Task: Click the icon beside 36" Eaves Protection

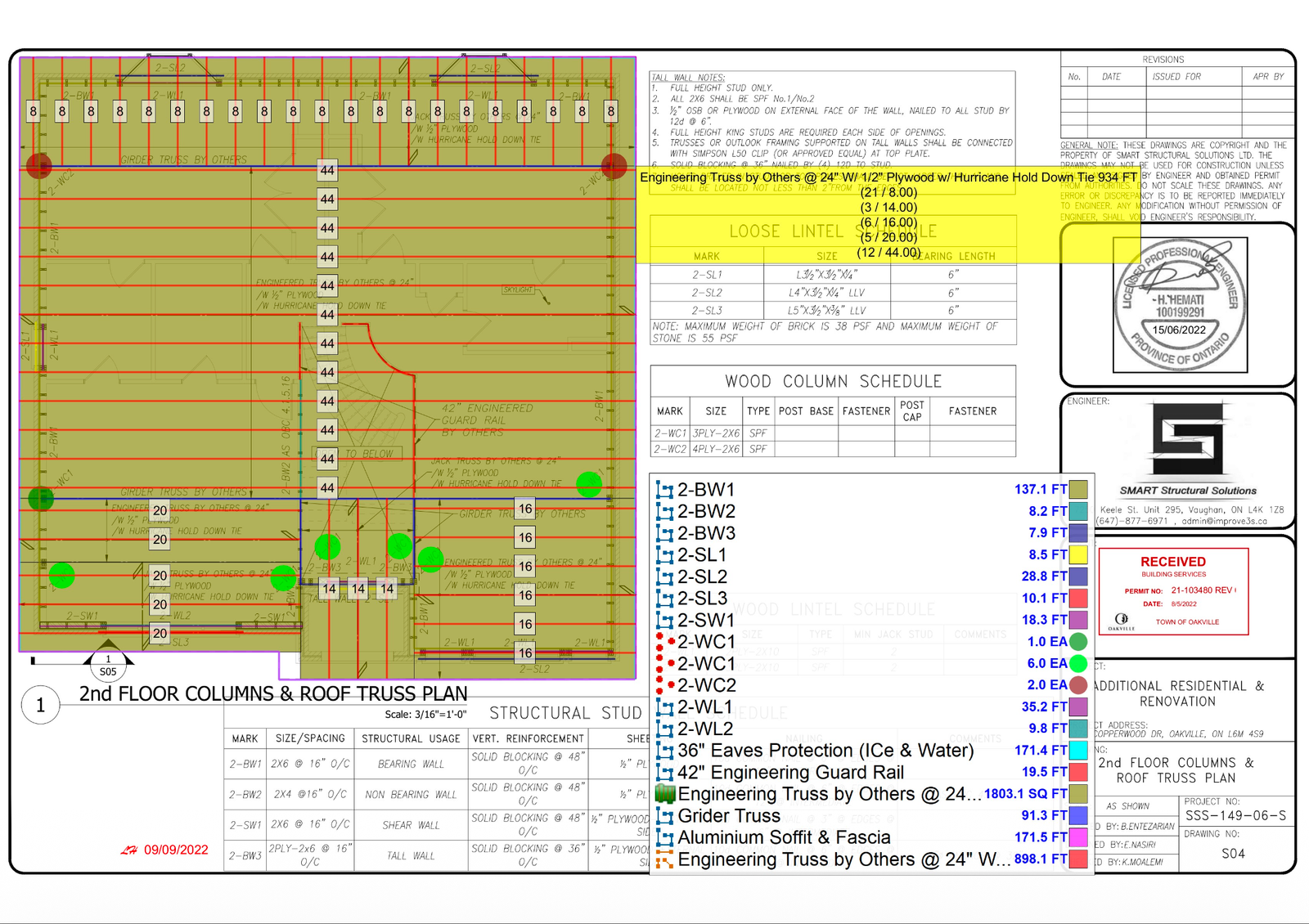Action: point(664,751)
